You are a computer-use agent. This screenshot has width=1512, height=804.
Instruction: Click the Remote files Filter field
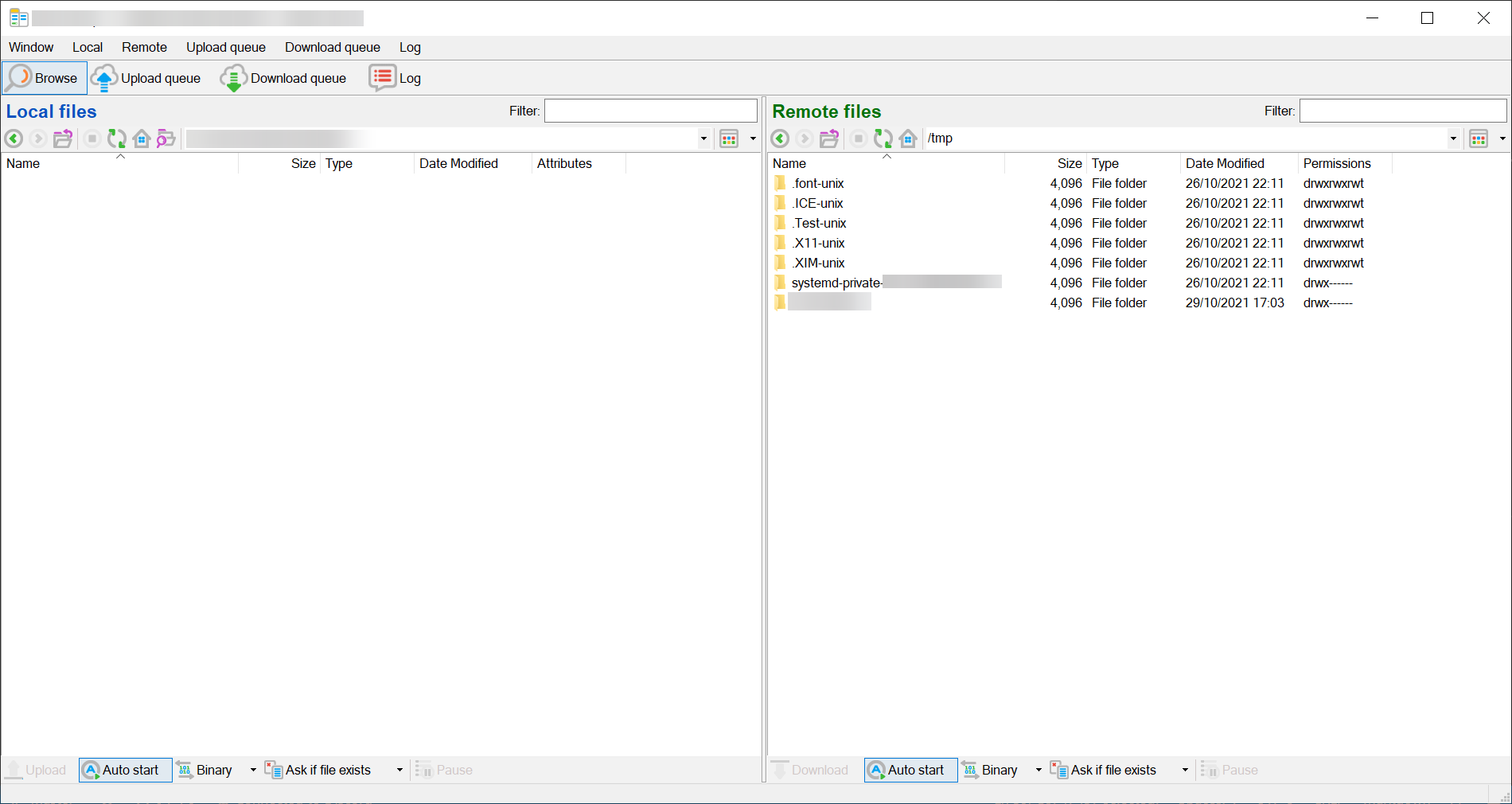(1402, 111)
